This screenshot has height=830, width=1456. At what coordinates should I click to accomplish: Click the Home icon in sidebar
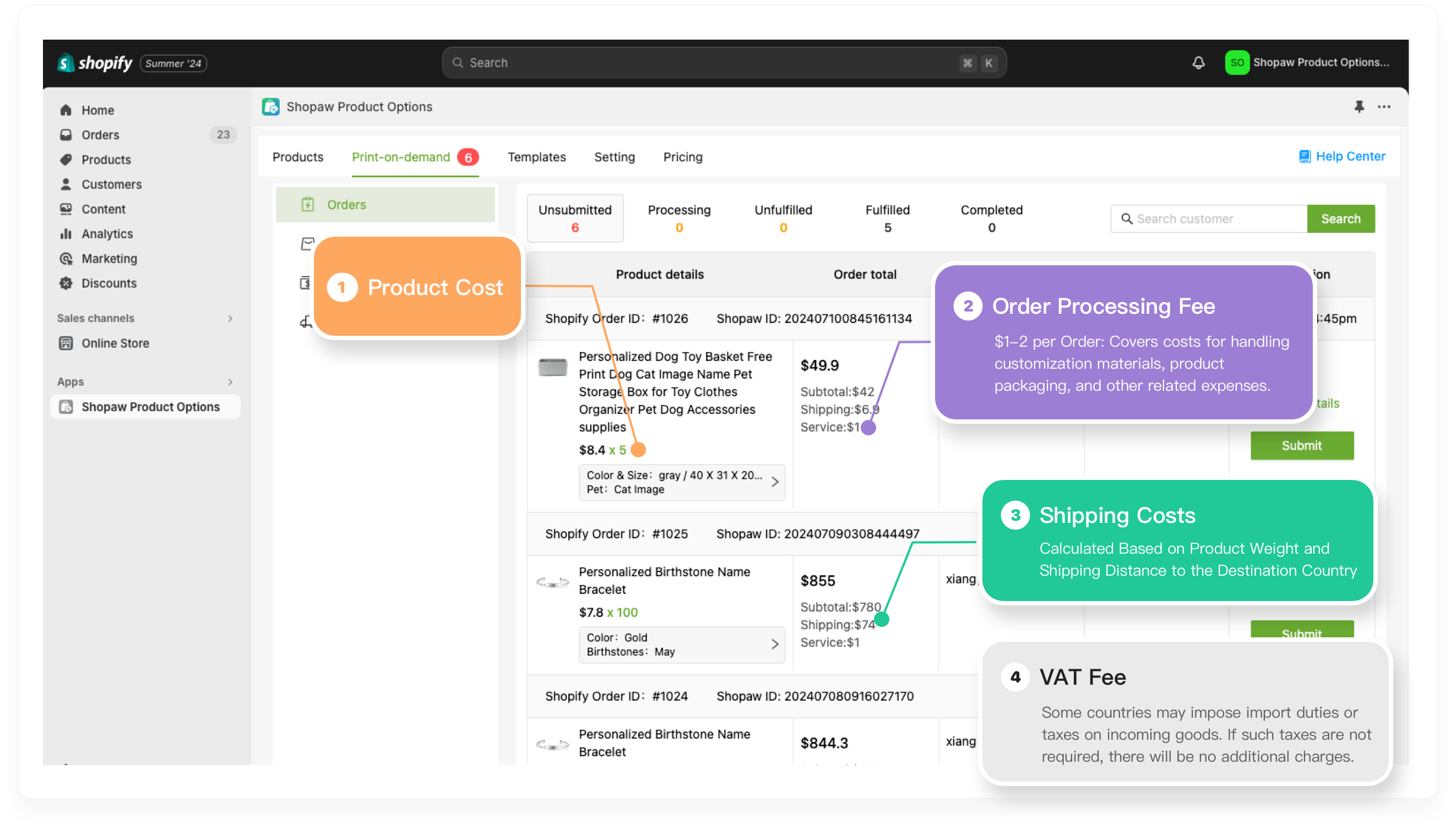click(x=66, y=110)
